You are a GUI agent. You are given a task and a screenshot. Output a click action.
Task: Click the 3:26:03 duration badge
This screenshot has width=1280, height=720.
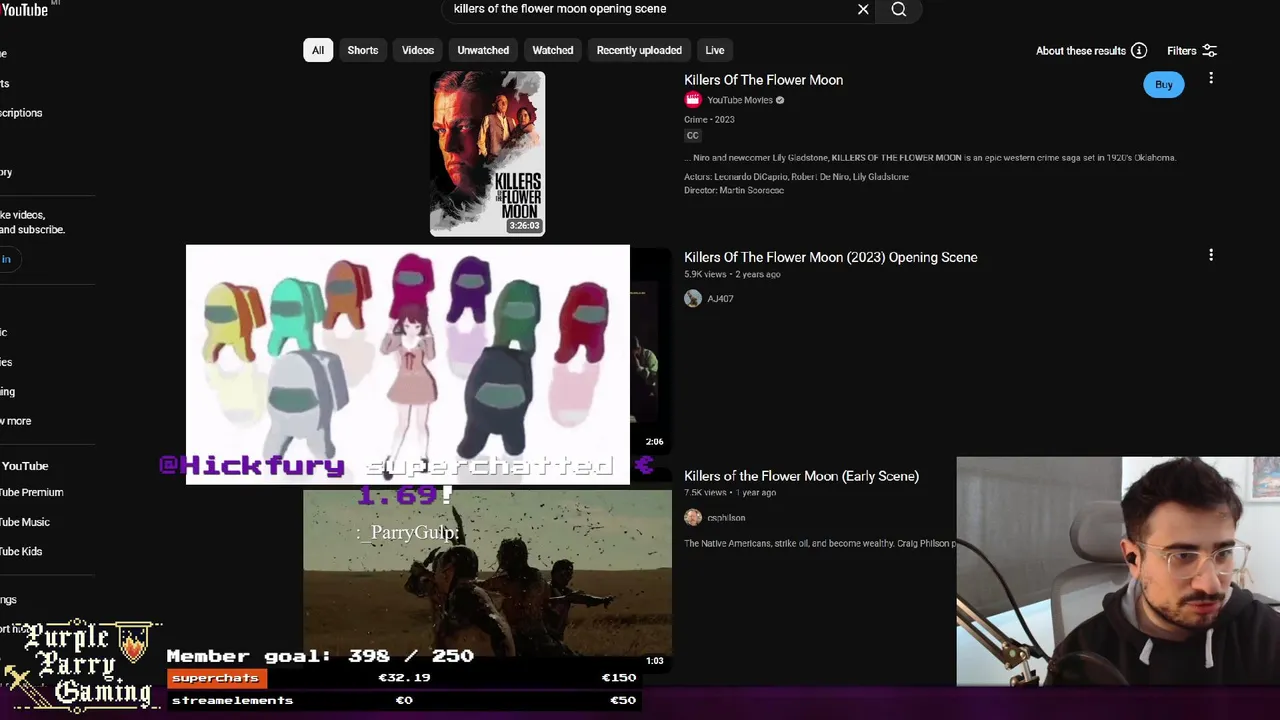(x=524, y=226)
